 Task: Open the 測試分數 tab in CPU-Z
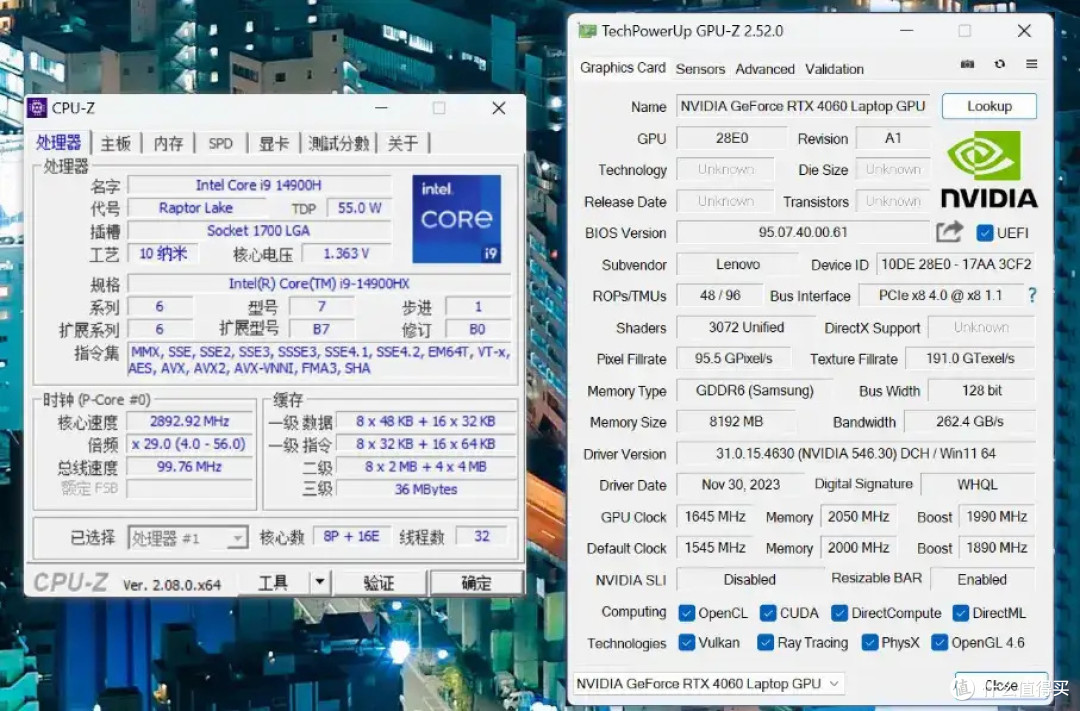[338, 143]
